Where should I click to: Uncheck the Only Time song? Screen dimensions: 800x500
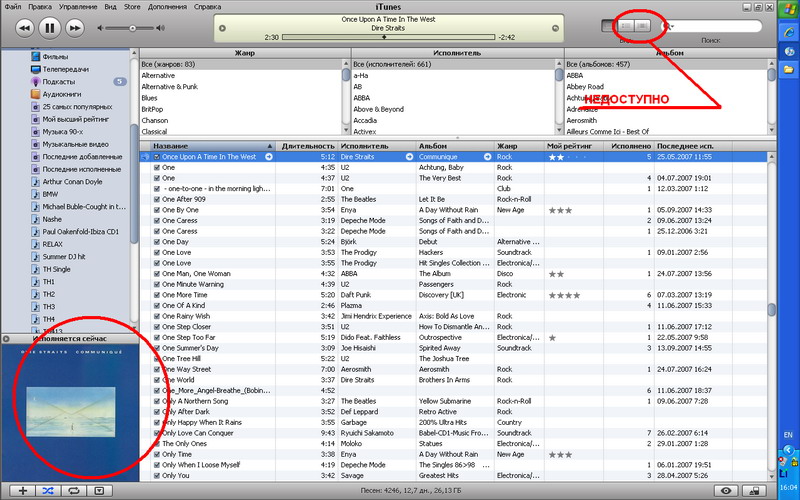coord(157,454)
